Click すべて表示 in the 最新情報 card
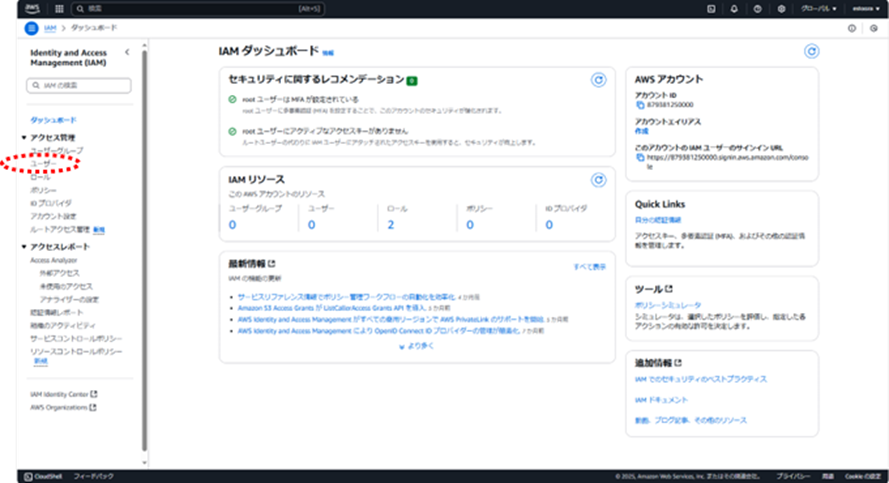The height and width of the screenshot is (483, 889). pyautogui.click(x=590, y=266)
